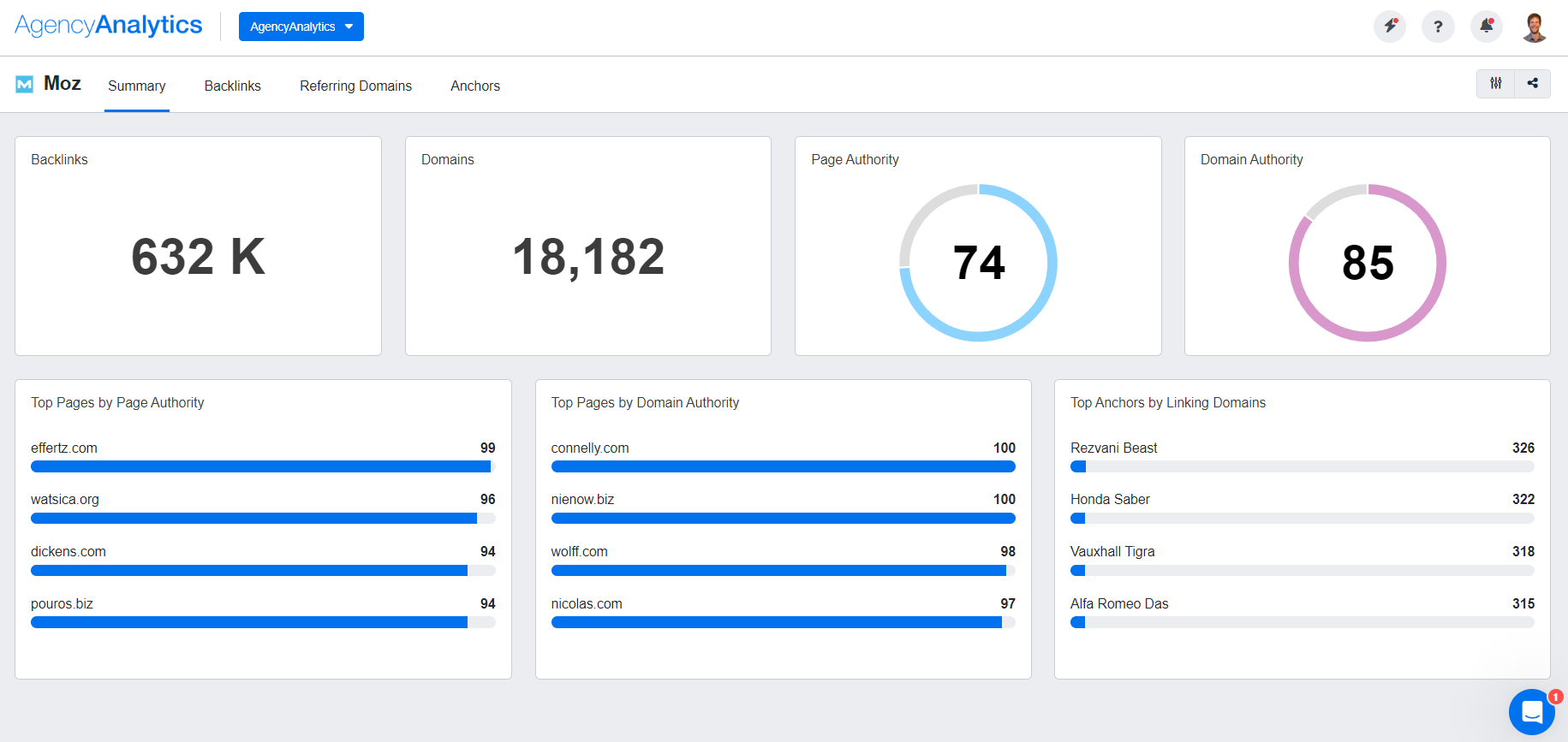This screenshot has height=742, width=1568.
Task: Click the effertz.com progress bar
Action: pyautogui.click(x=262, y=466)
